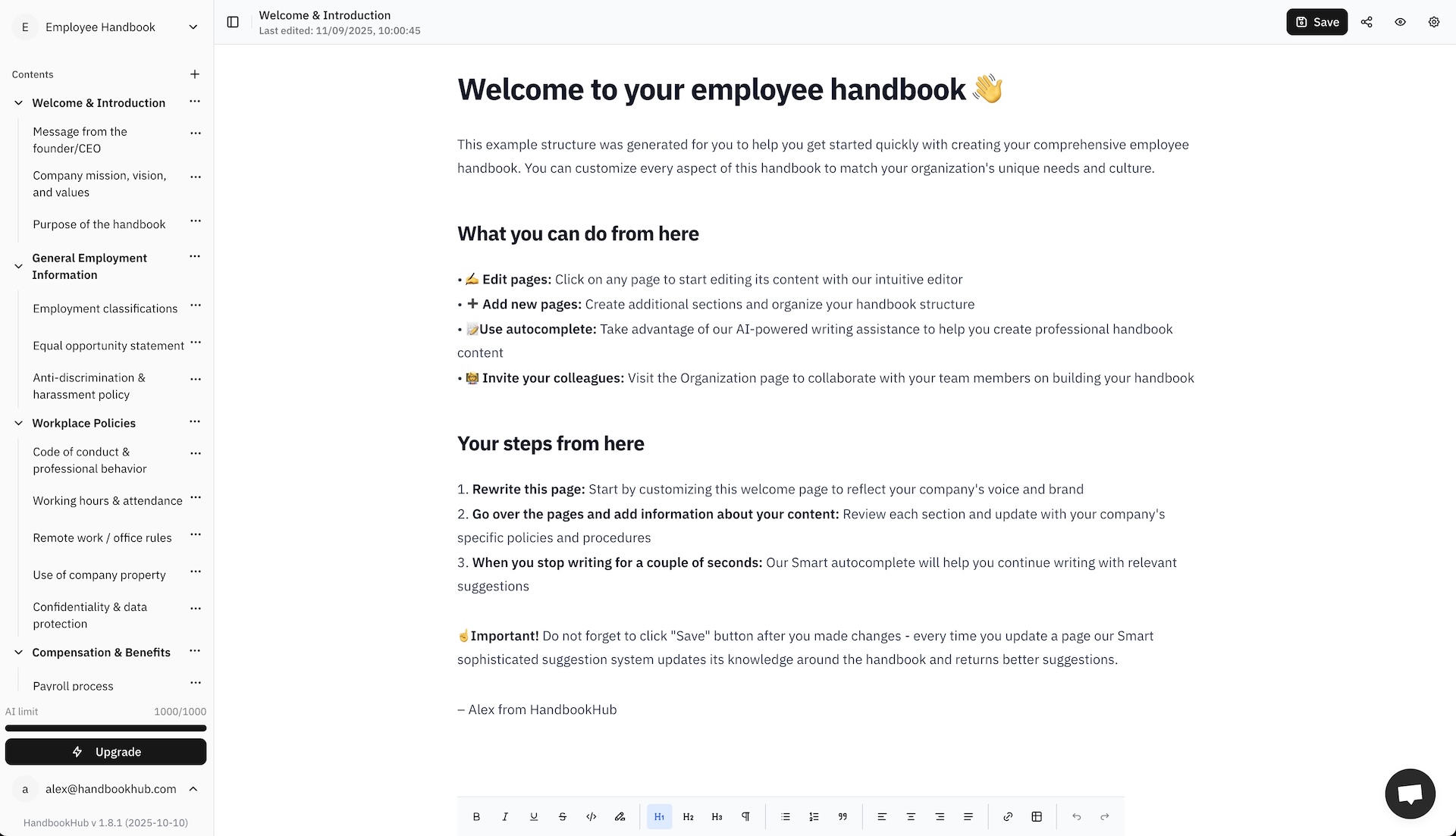Open the share options

click(1367, 22)
